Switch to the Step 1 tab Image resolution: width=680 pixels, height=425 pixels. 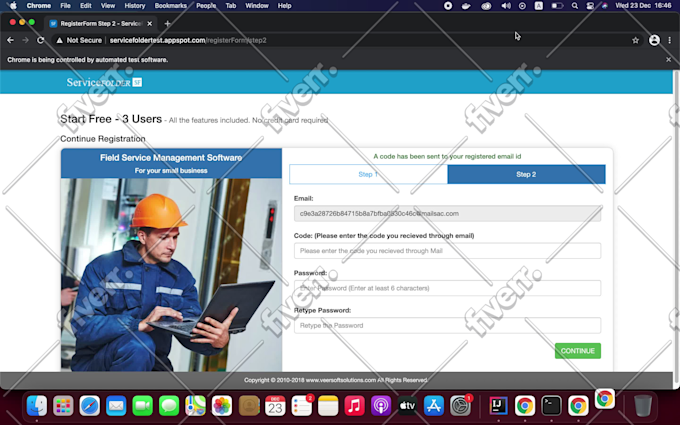(x=368, y=174)
